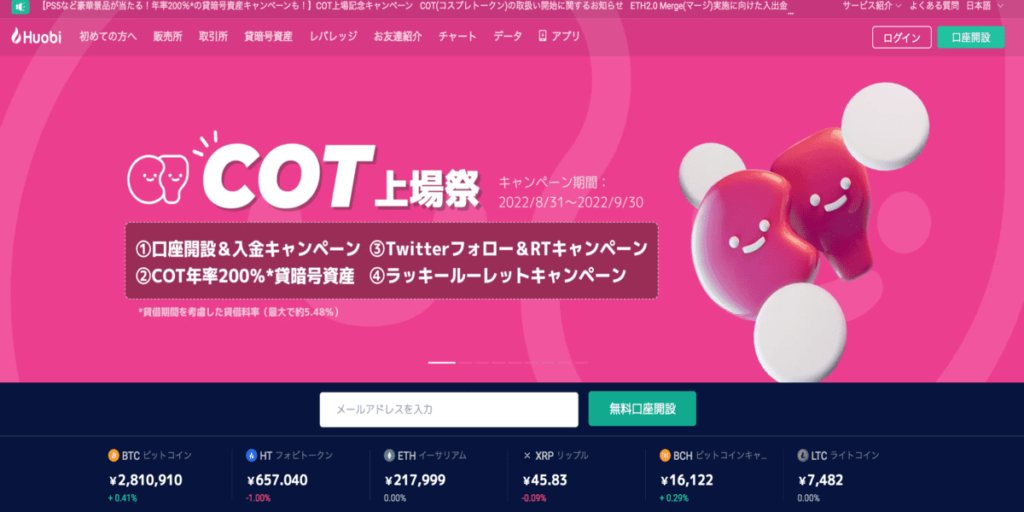Open the 取引所 menu item
Image resolution: width=1024 pixels, height=512 pixels.
coord(214,37)
